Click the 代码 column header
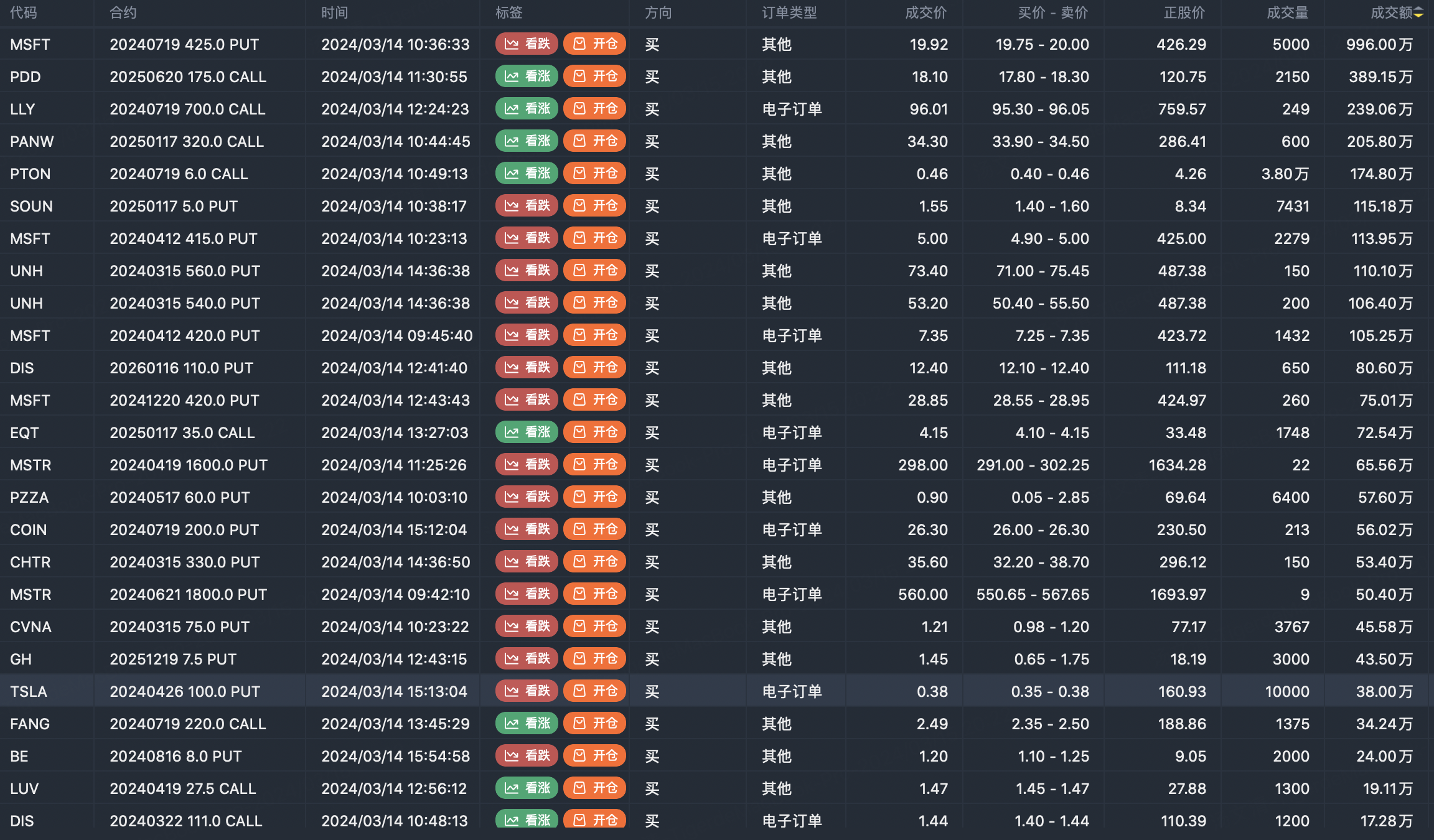 click(24, 12)
